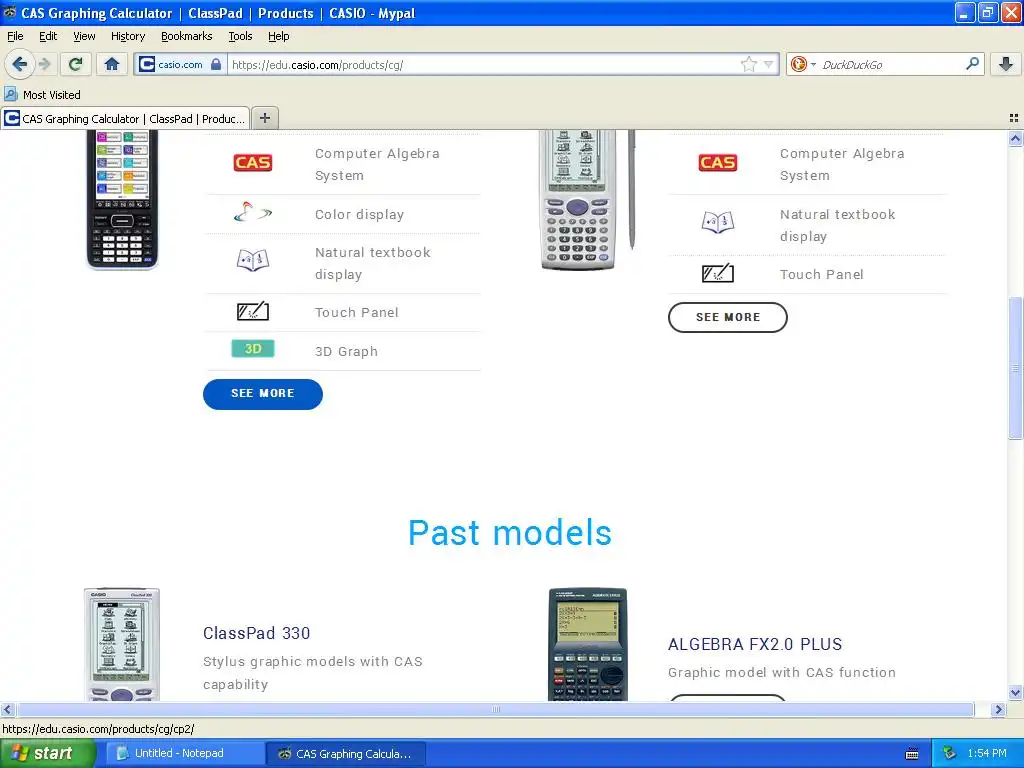
Task: Click the white outlined SEE MORE button
Action: 728,317
